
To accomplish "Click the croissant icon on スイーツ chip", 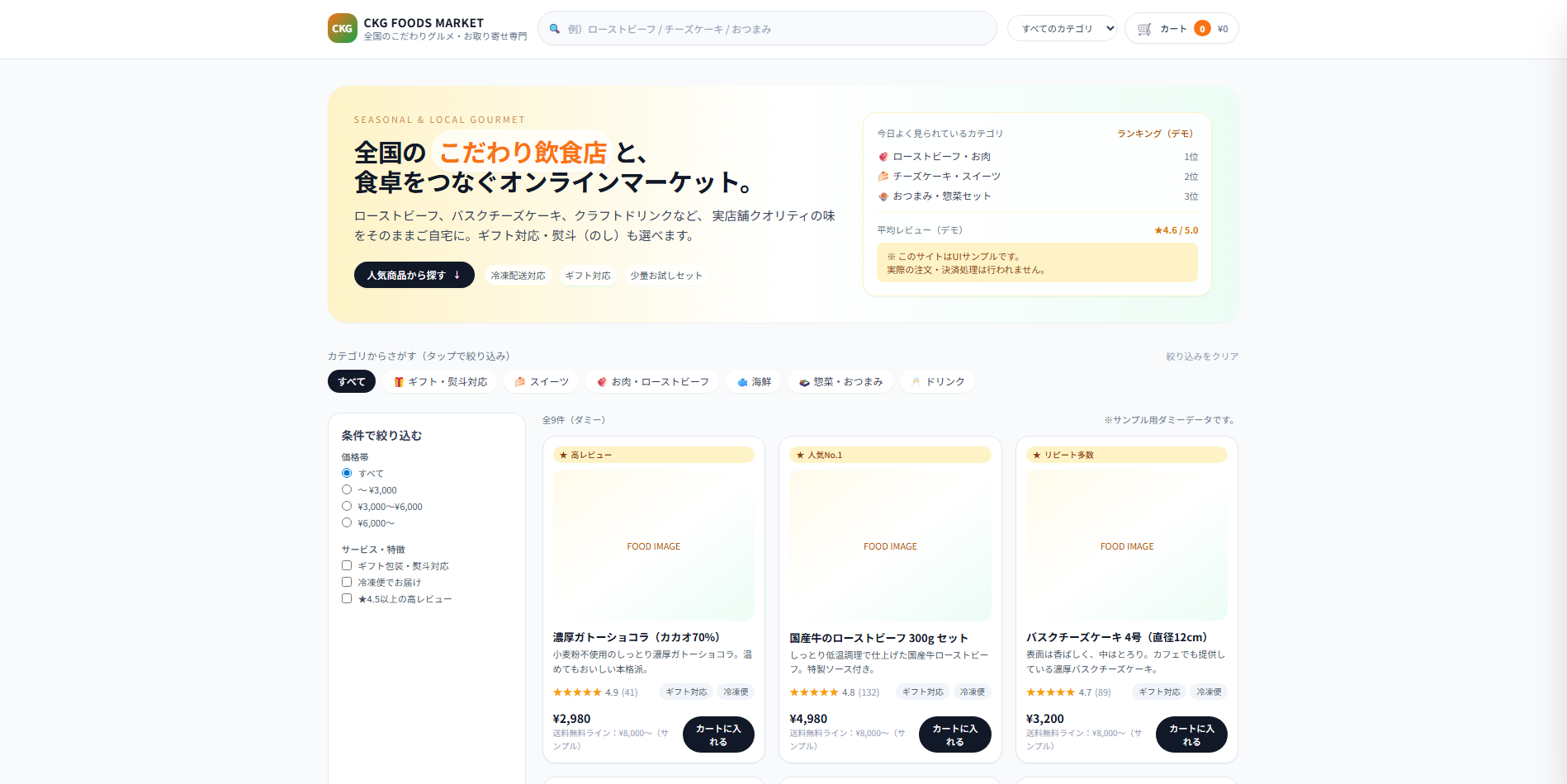I will click(519, 381).
